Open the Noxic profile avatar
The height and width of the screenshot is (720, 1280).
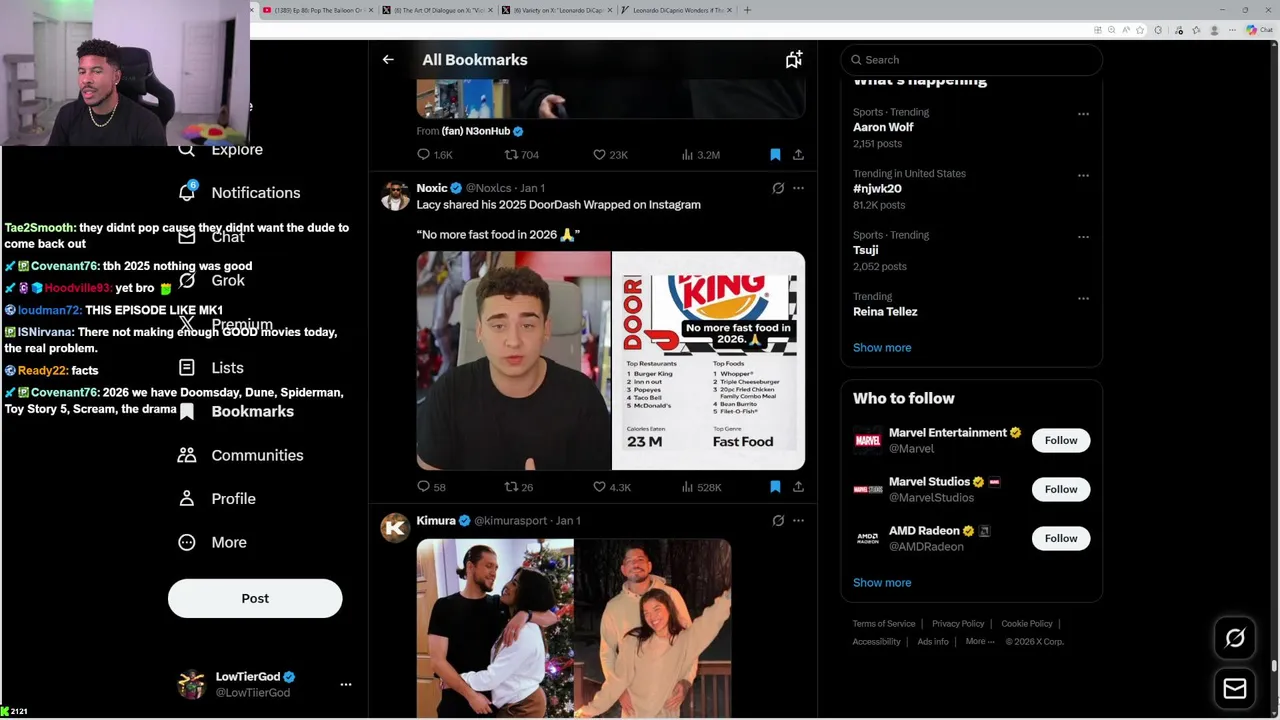(x=395, y=195)
